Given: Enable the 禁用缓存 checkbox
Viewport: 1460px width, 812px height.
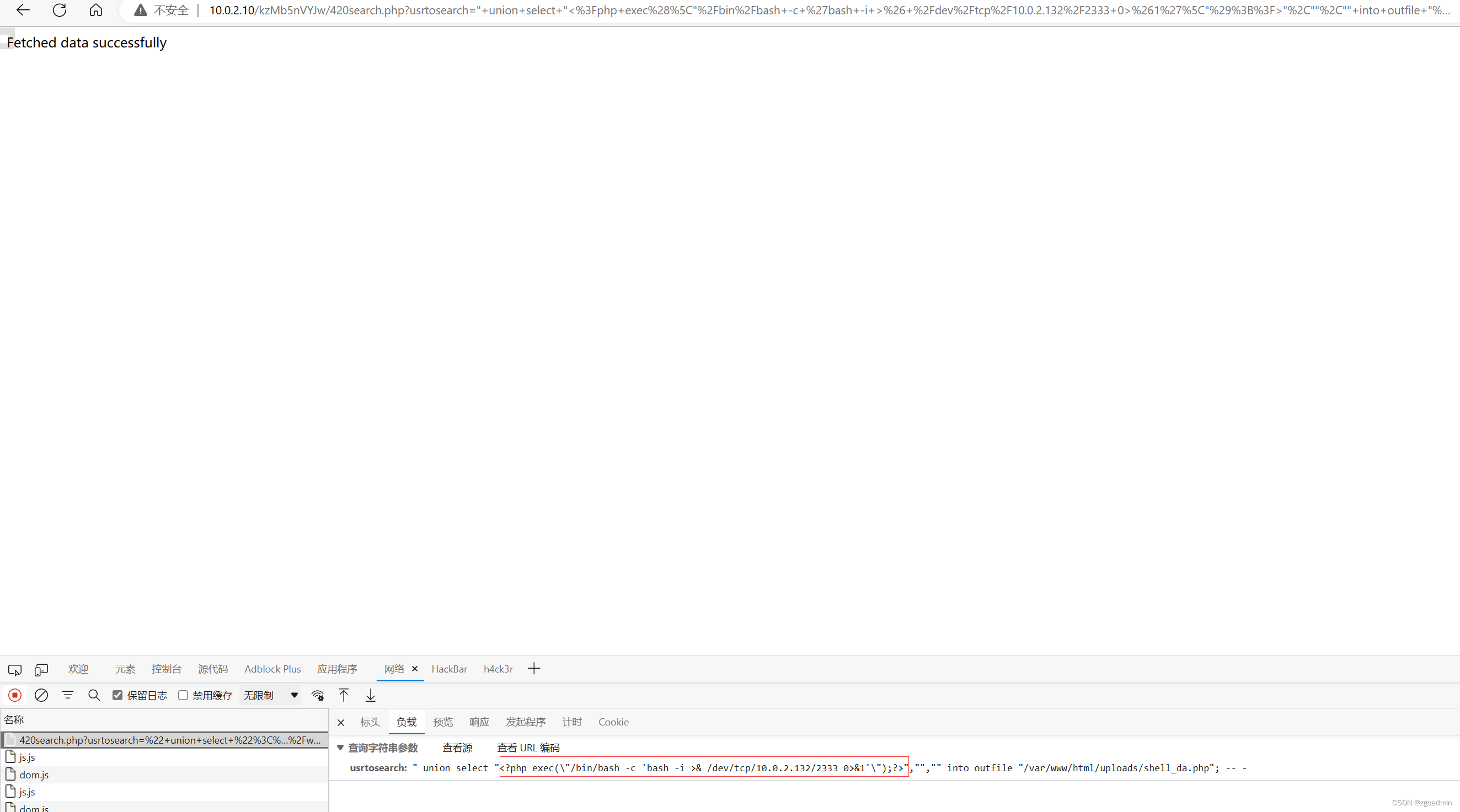Looking at the screenshot, I should [x=183, y=695].
